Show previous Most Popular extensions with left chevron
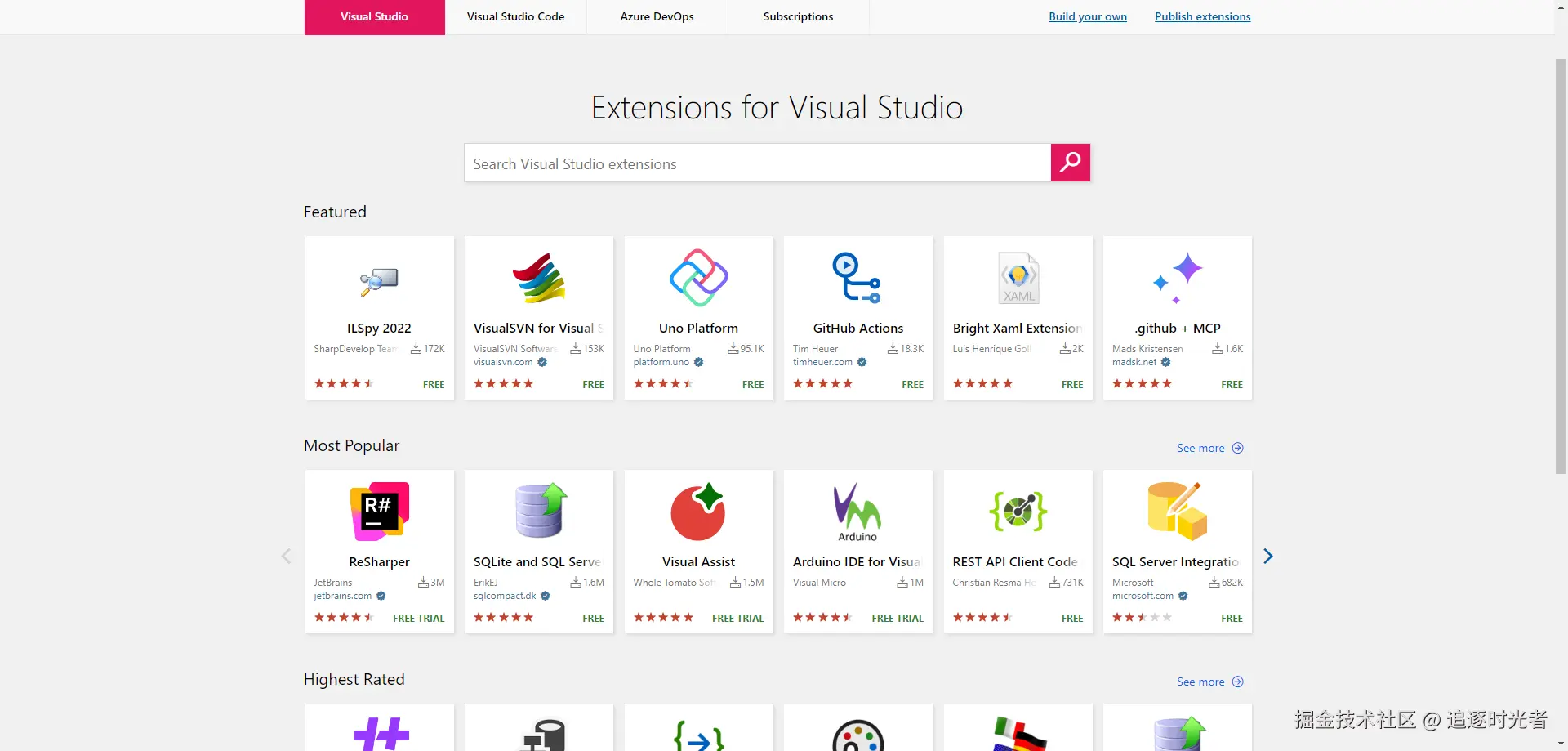The height and width of the screenshot is (751, 1568). coord(286,557)
